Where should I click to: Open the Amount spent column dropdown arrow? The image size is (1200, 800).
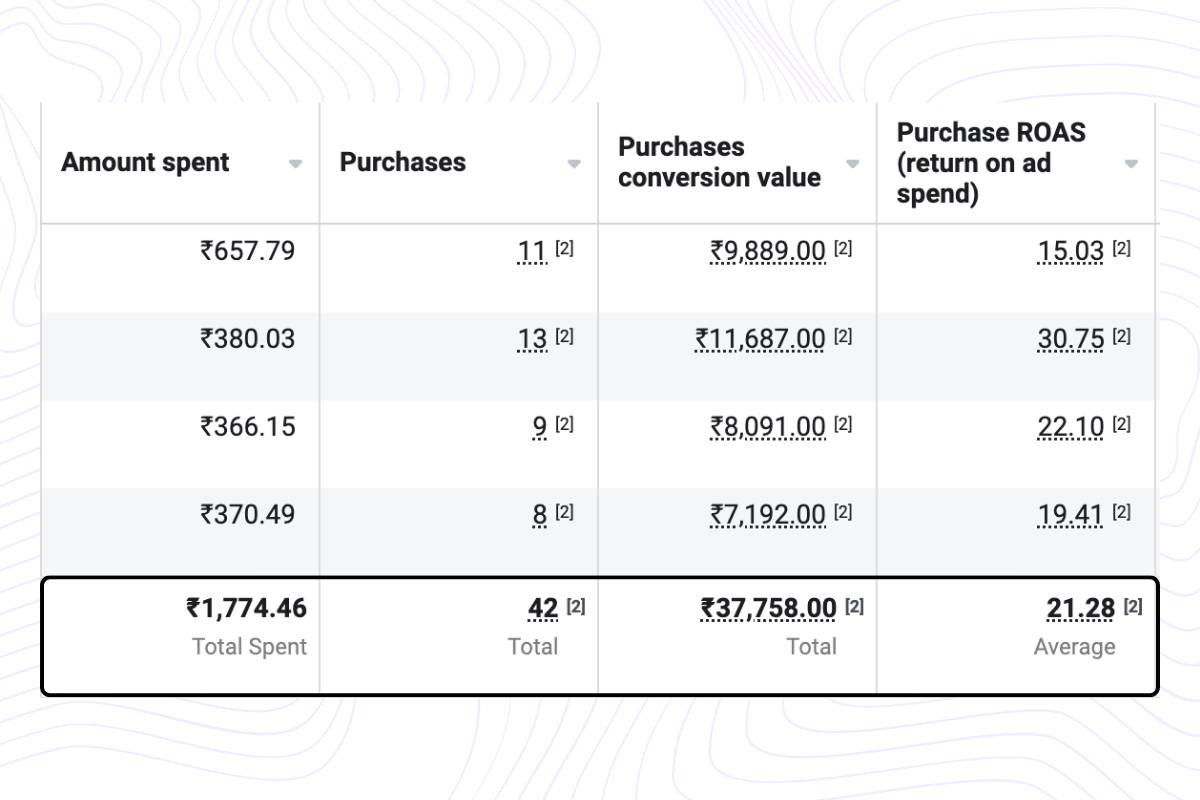(295, 164)
